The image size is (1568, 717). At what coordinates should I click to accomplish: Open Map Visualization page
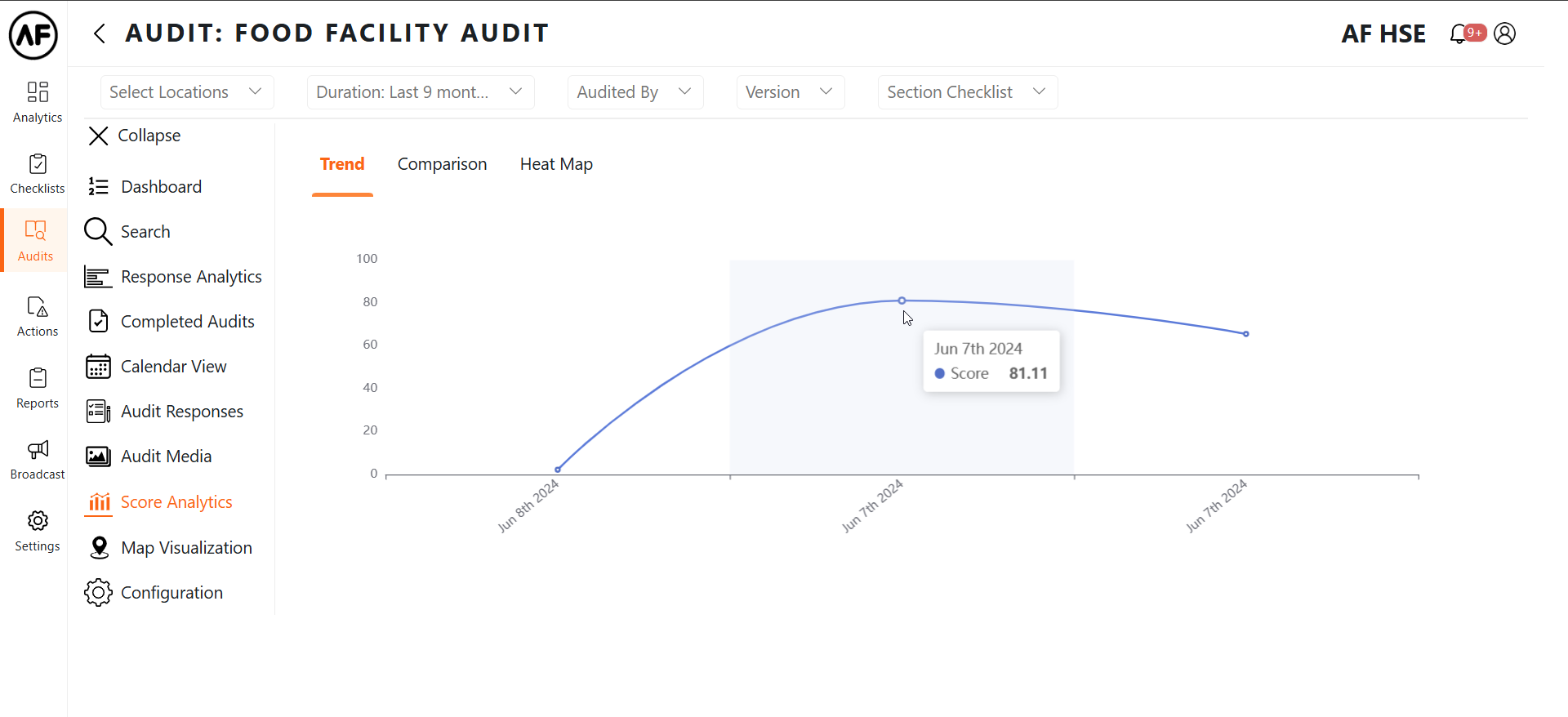[186, 548]
